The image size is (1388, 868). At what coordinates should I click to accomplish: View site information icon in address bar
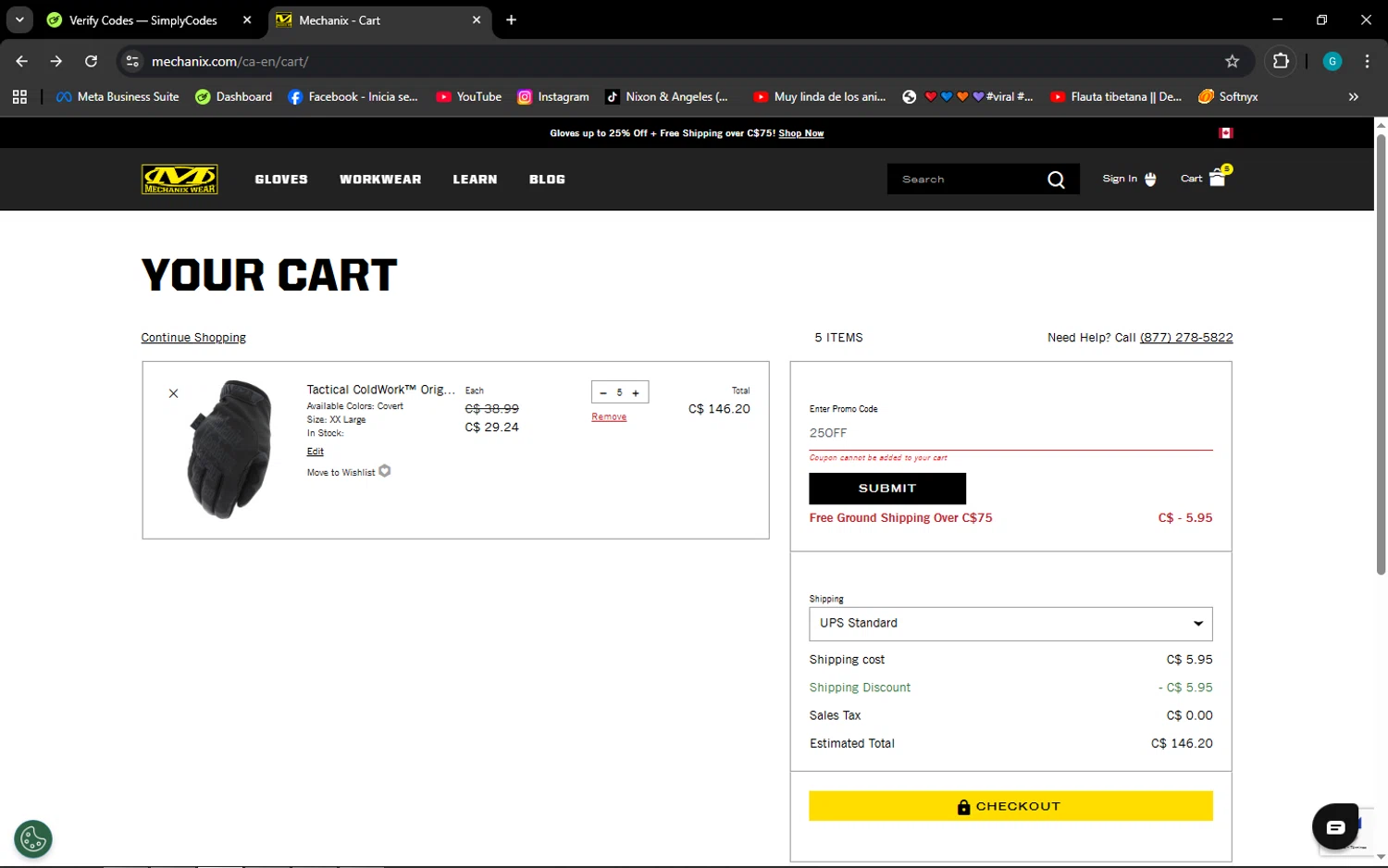132,61
